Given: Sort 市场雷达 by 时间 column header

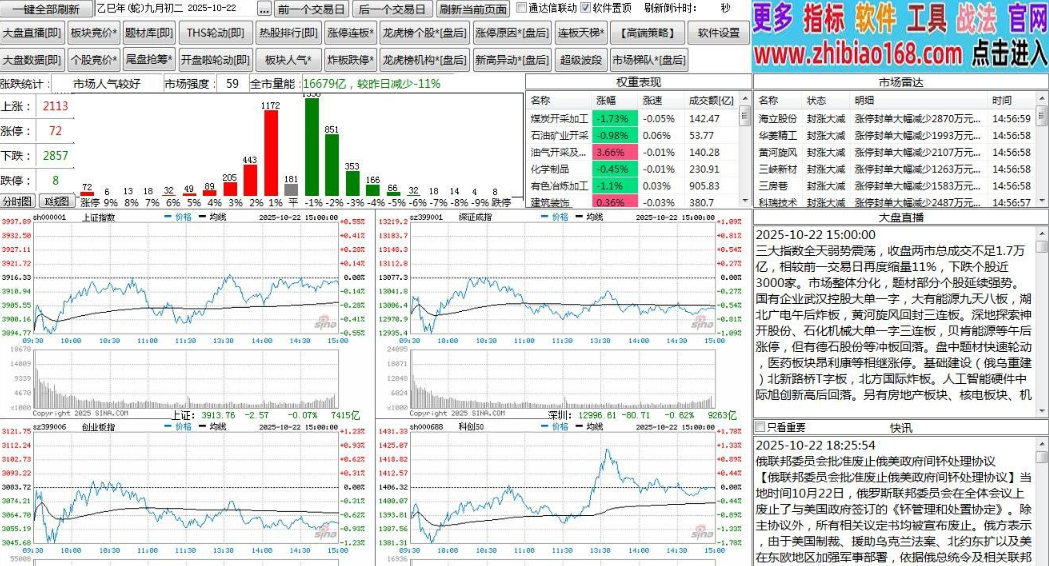Looking at the screenshot, I should [x=1002, y=100].
